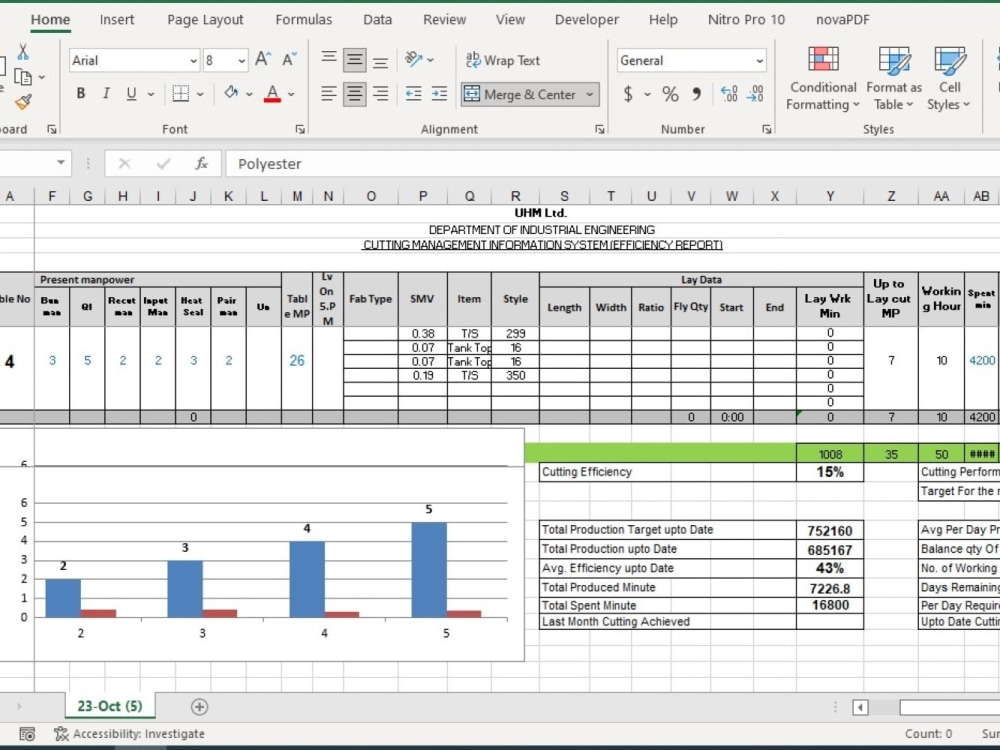This screenshot has height=750, width=1000.
Task: Confirm entry with checkmark icon
Action: pos(163,164)
